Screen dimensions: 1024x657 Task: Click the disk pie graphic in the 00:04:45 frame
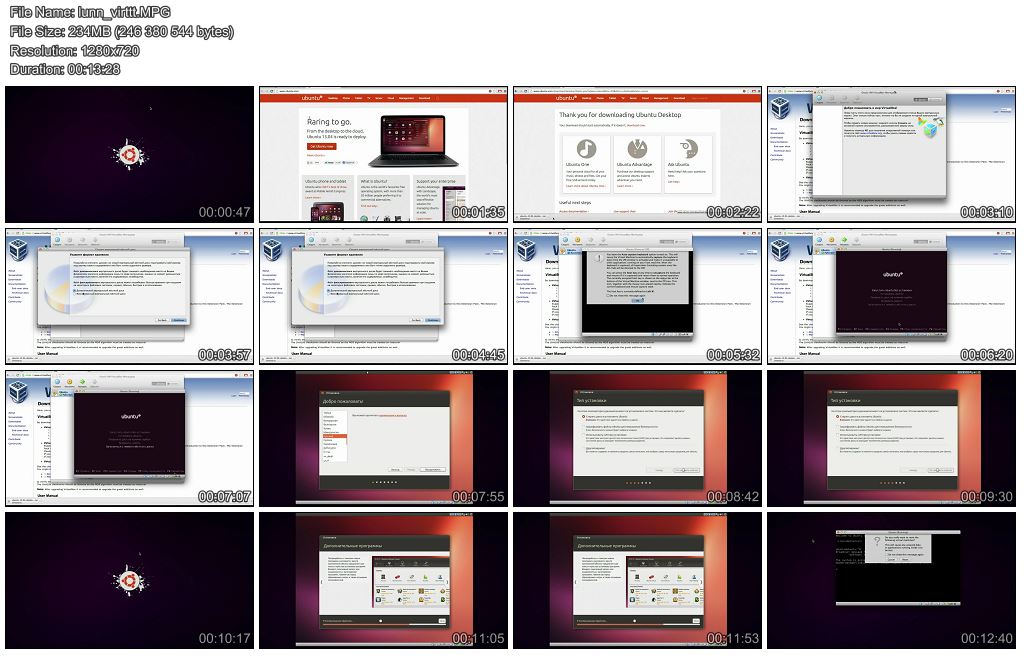[x=311, y=299]
